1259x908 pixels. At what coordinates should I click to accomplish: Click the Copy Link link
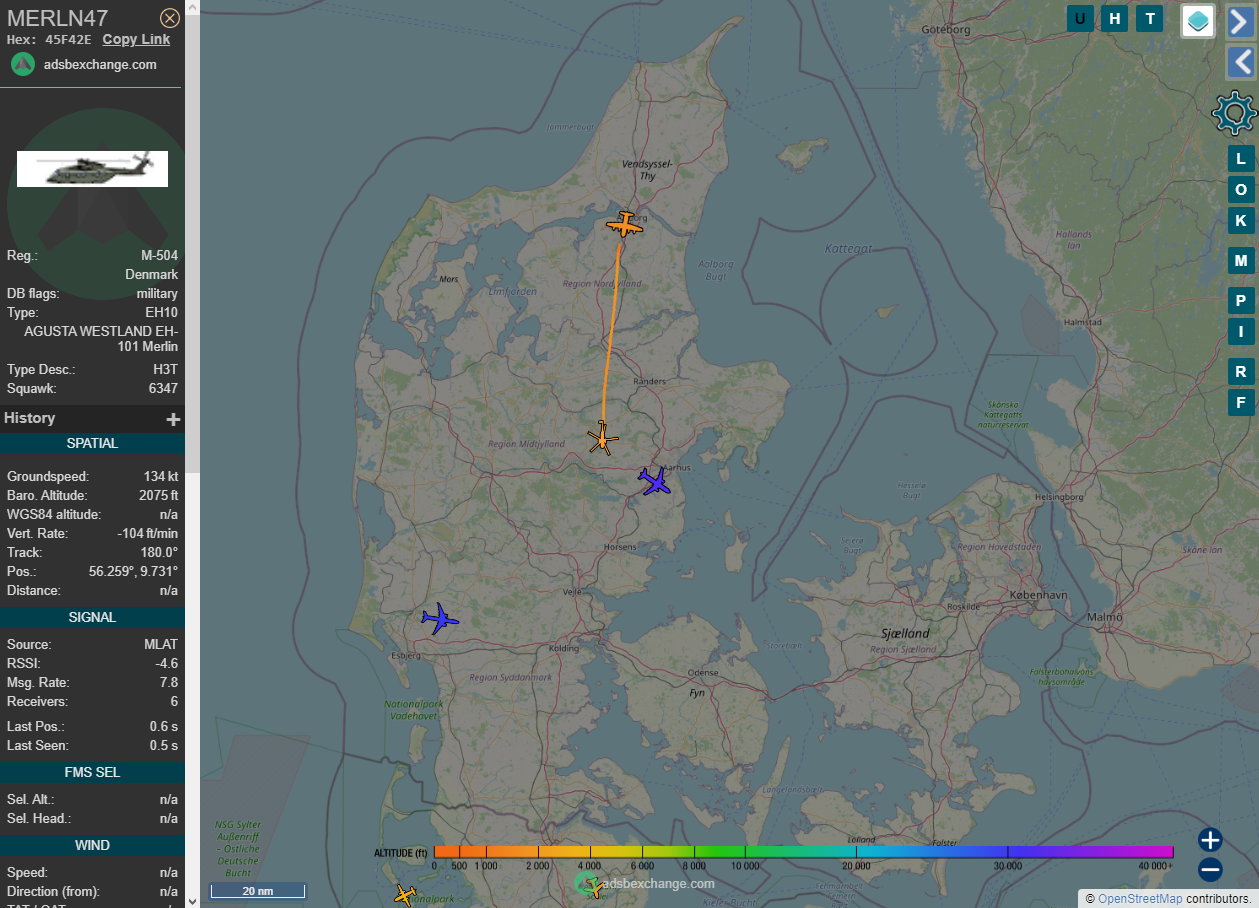tap(136, 39)
